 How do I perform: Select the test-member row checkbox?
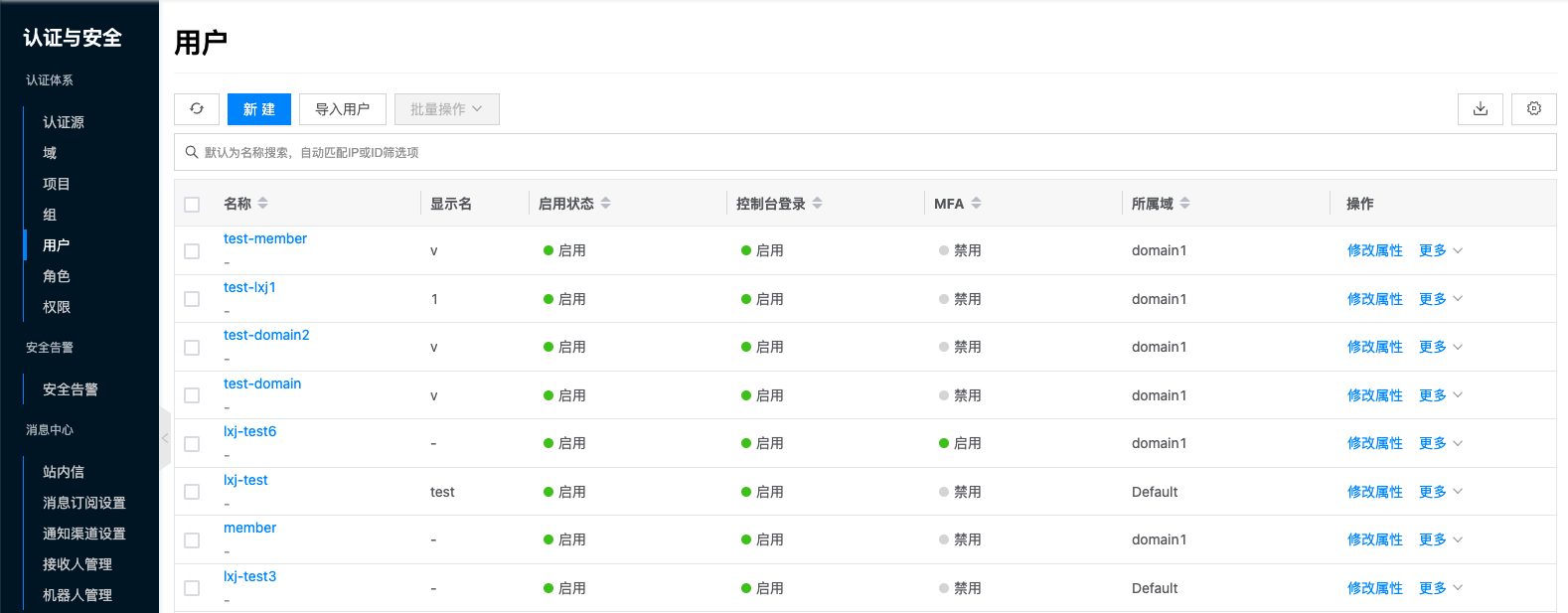(192, 251)
